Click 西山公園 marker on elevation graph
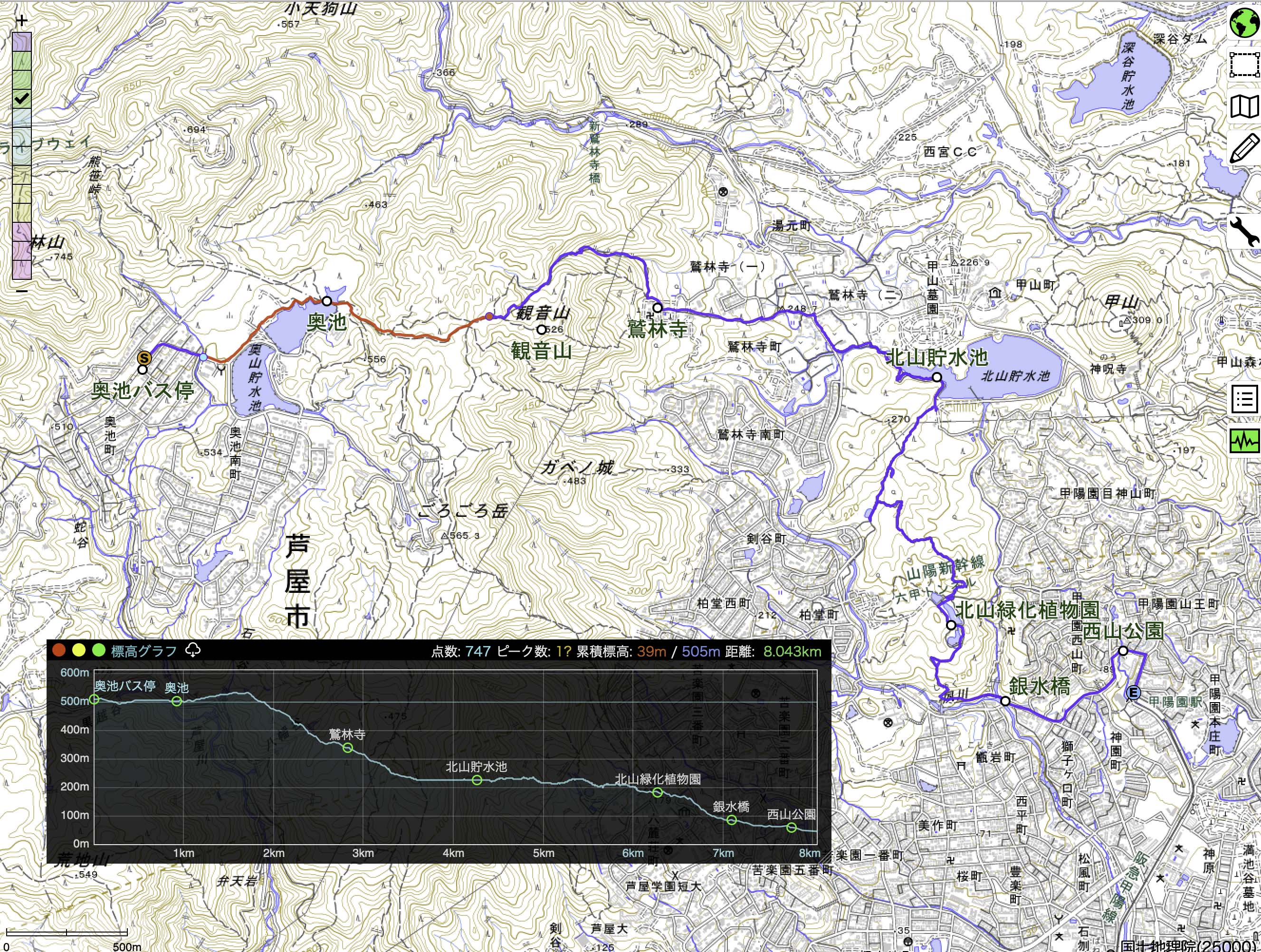This screenshot has height=952, width=1261. point(791,828)
